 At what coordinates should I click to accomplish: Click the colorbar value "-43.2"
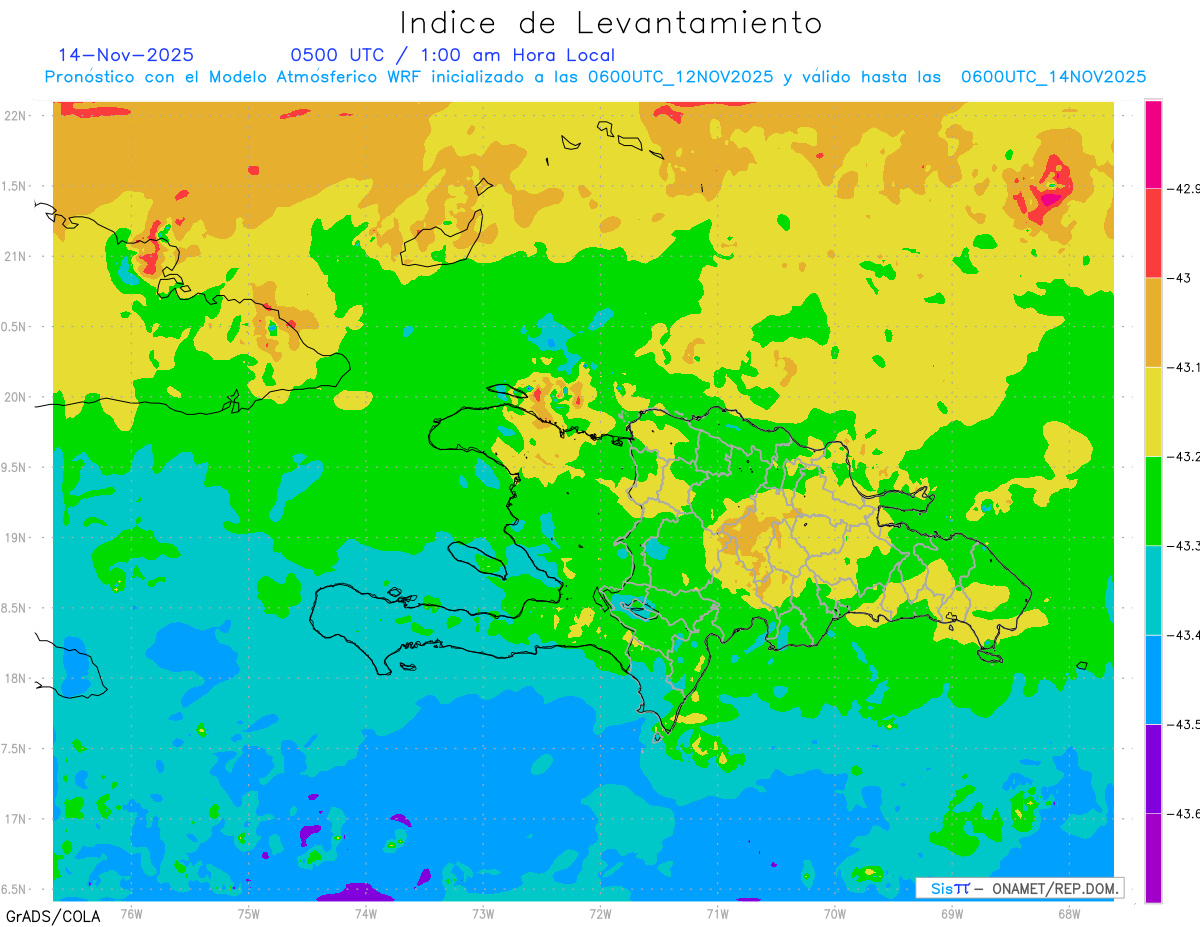pos(1184,456)
